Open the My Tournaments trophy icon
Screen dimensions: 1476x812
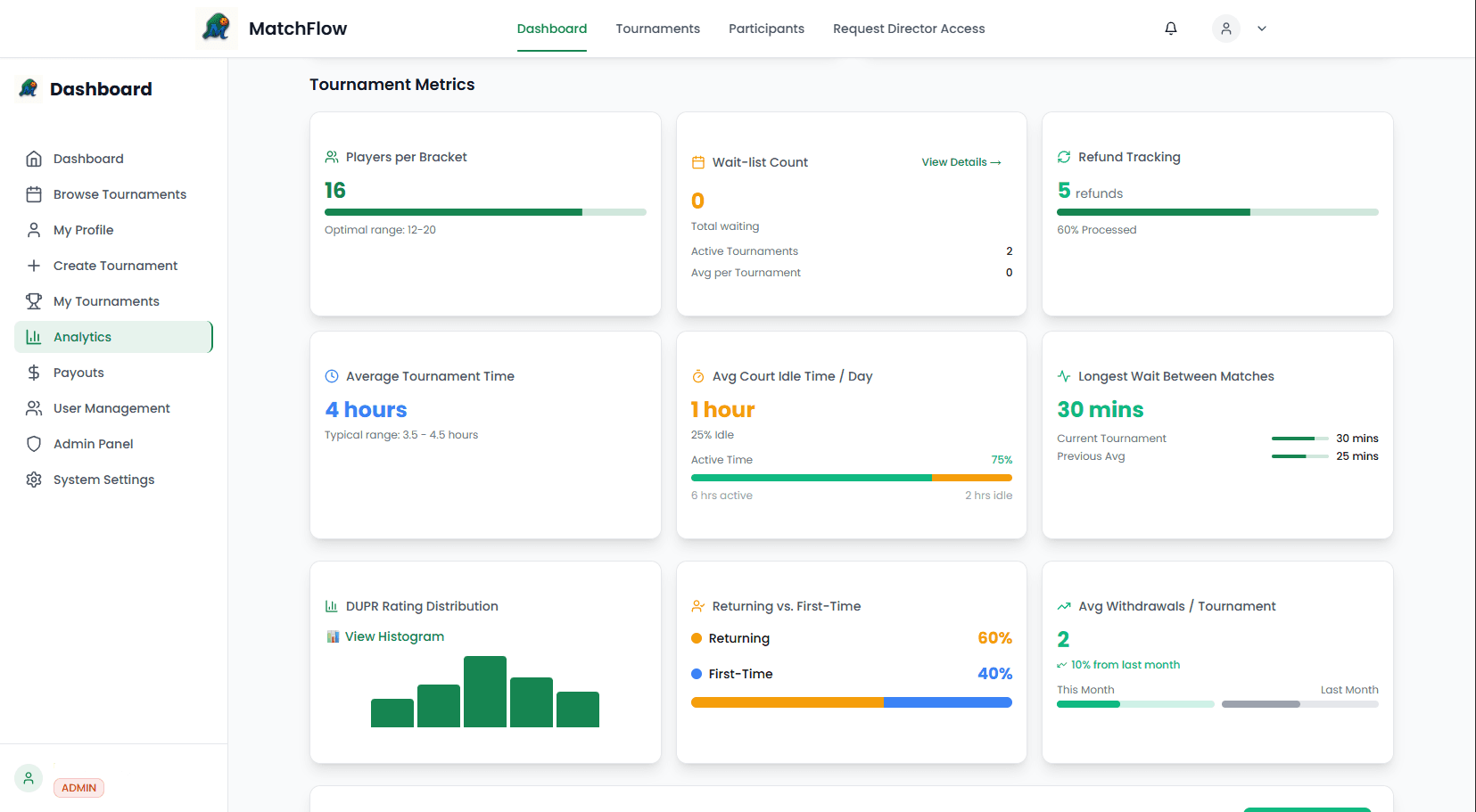click(33, 300)
